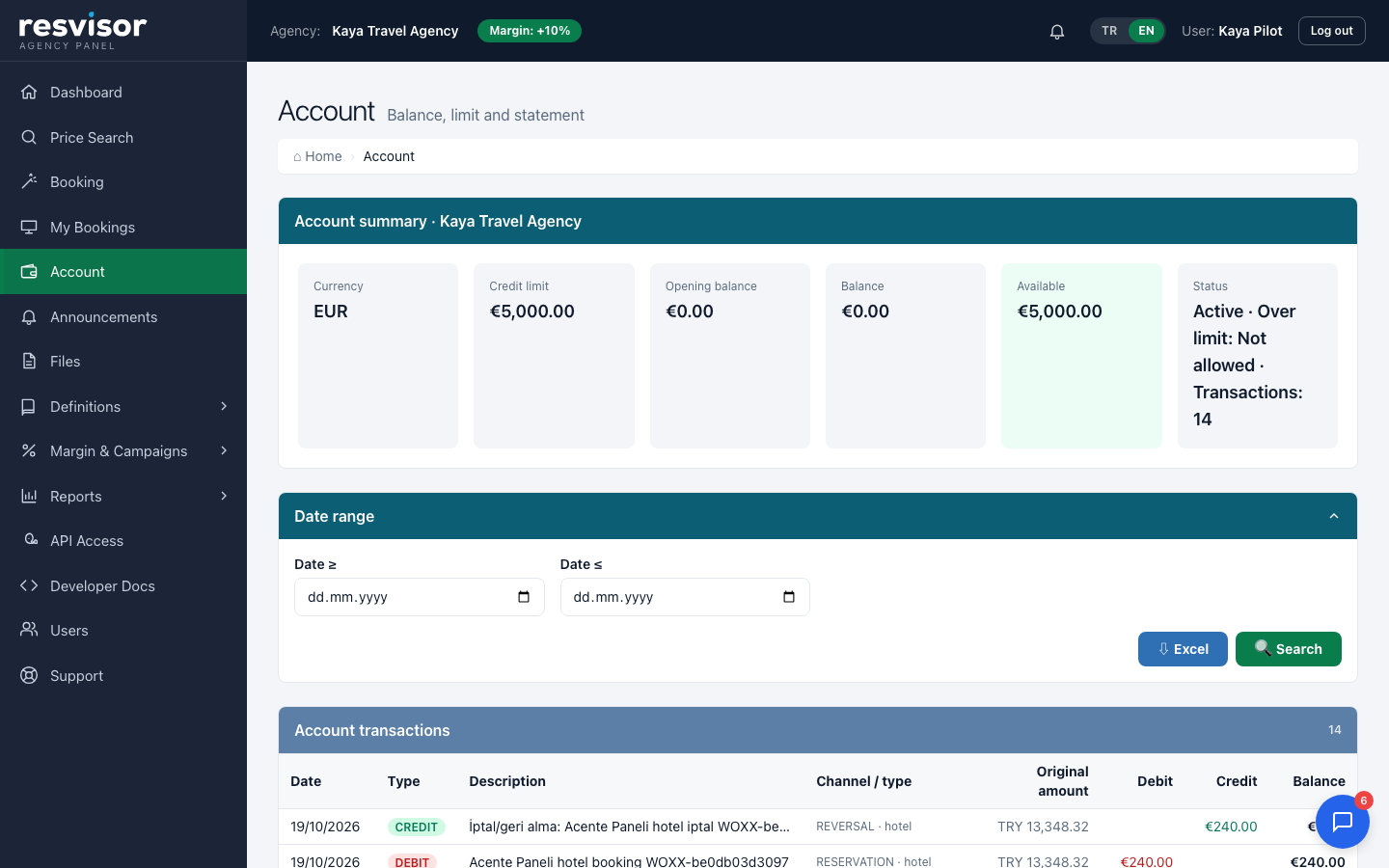The image size is (1389, 868).
Task: Click the Margin: +10% badge
Action: 530,31
